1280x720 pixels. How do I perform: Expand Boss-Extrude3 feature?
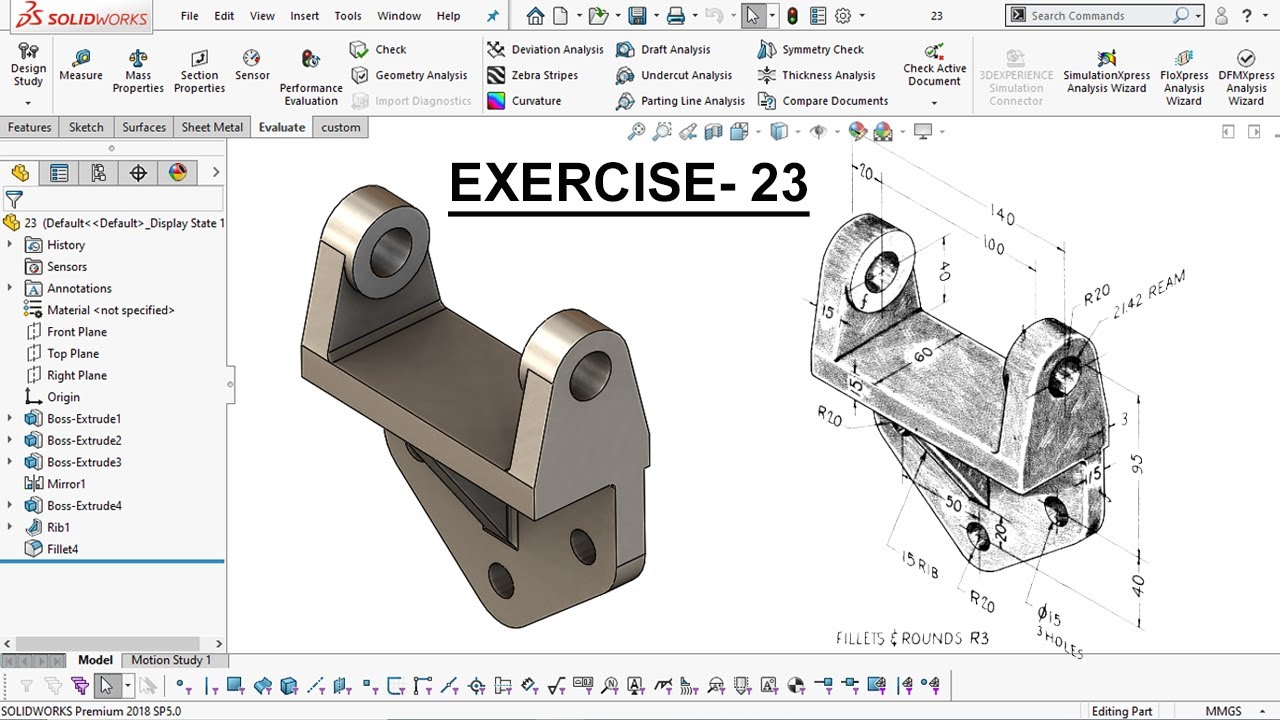click(x=10, y=462)
